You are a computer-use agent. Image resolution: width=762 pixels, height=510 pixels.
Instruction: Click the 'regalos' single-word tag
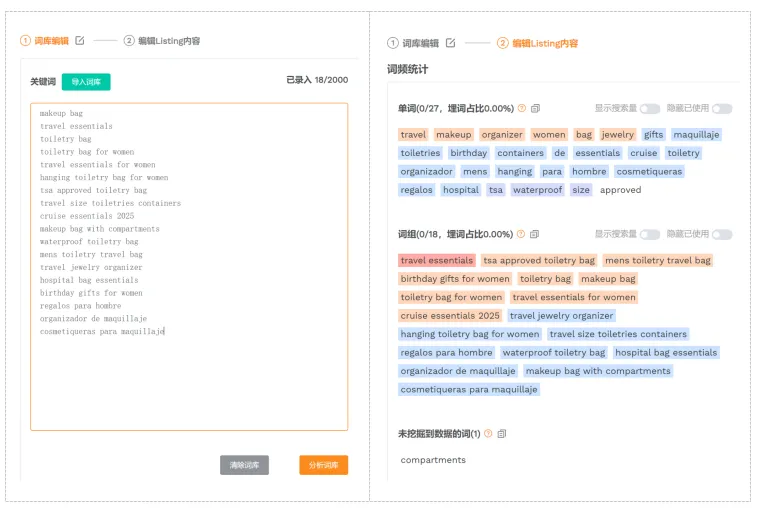(416, 190)
